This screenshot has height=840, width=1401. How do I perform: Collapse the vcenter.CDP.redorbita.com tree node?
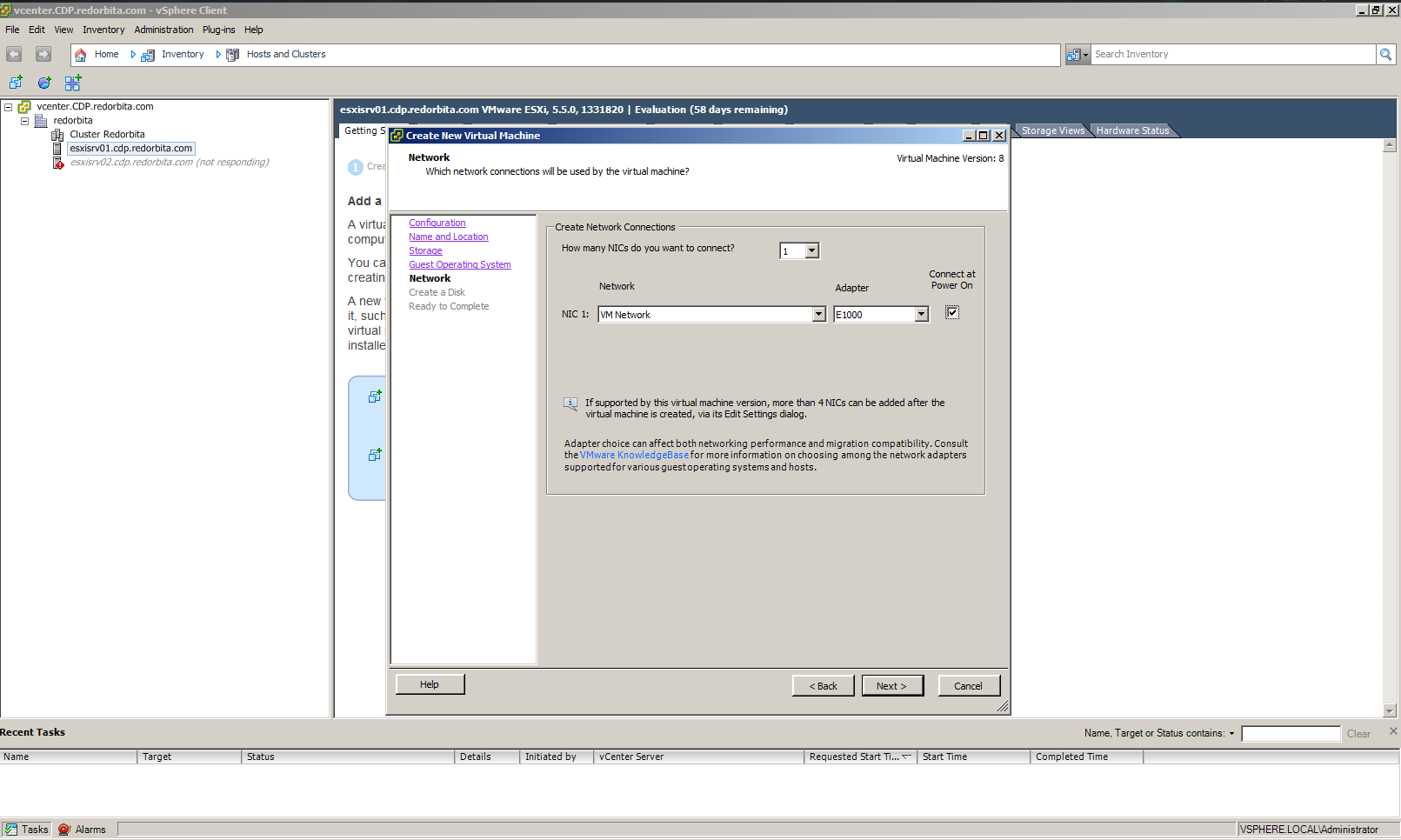pos(9,107)
